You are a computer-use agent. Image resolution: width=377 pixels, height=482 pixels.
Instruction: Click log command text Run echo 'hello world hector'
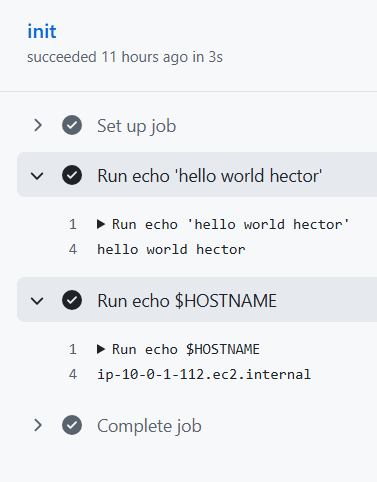pos(231,224)
